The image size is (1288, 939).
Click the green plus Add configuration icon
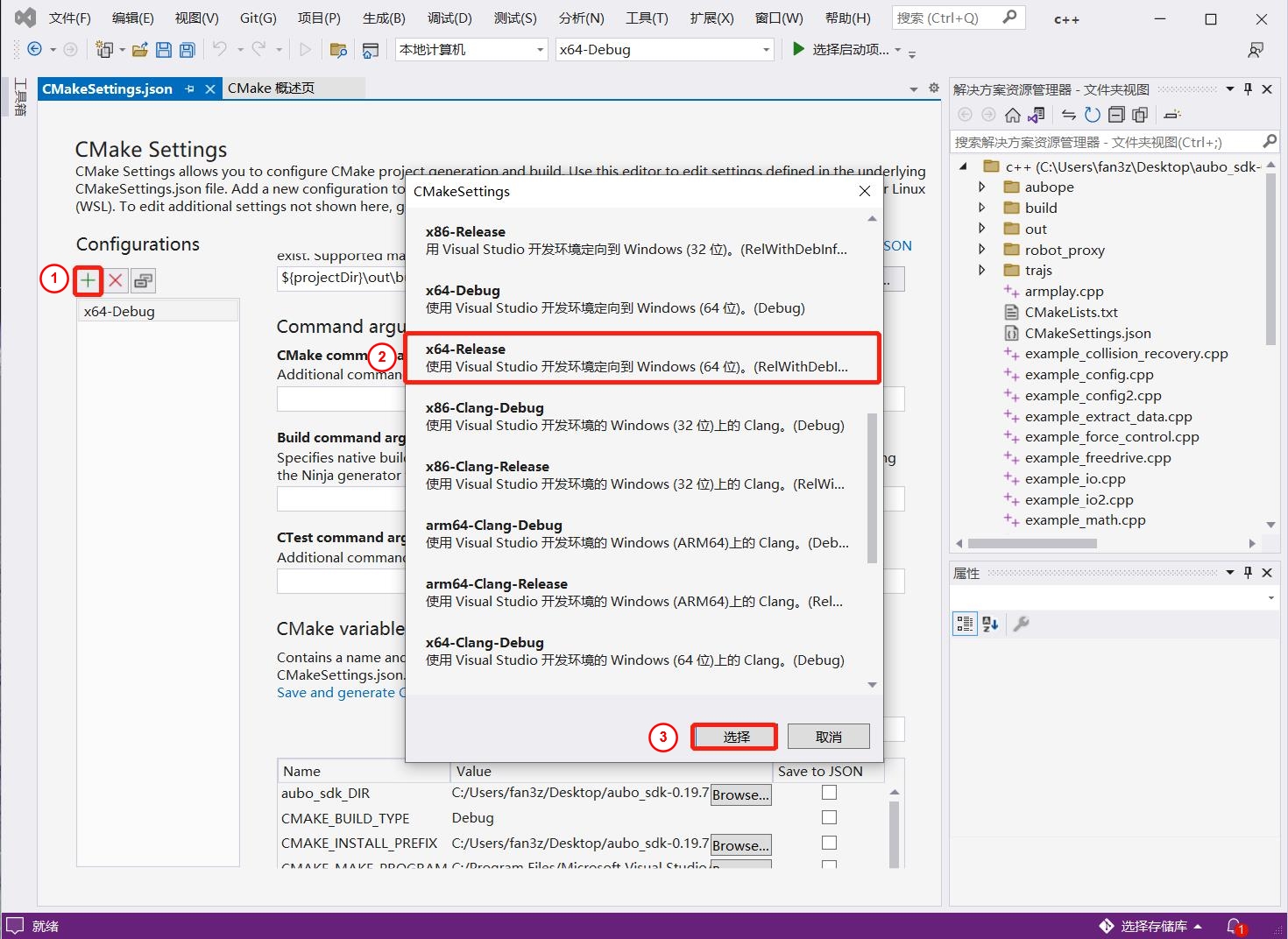[x=88, y=280]
